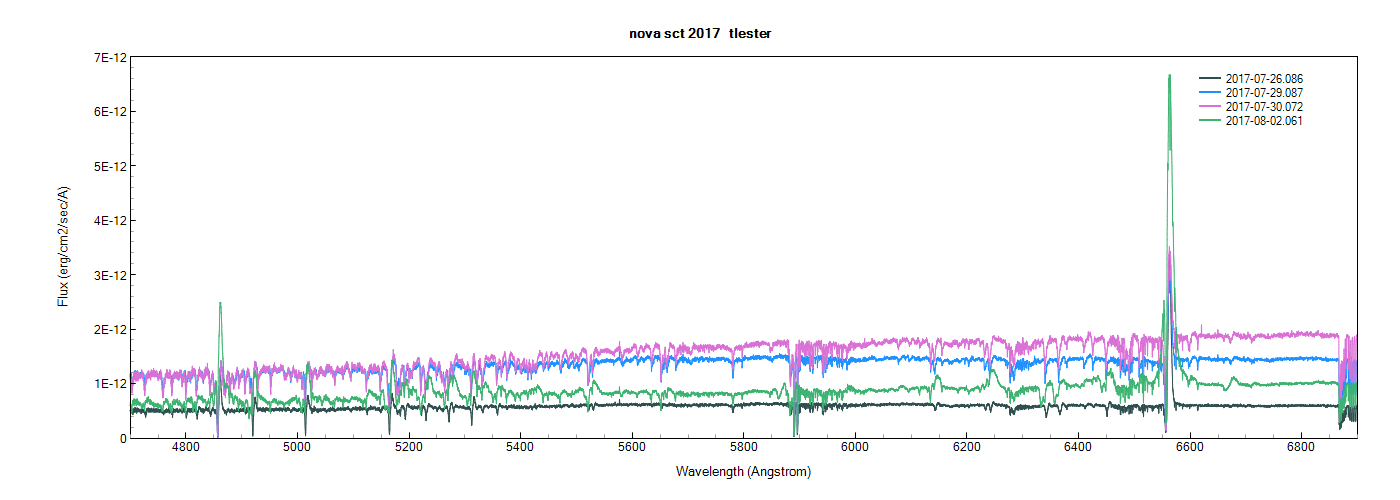The height and width of the screenshot is (500, 1400).
Task: Click the 4800 tick label on the x-axis
Action: (186, 450)
